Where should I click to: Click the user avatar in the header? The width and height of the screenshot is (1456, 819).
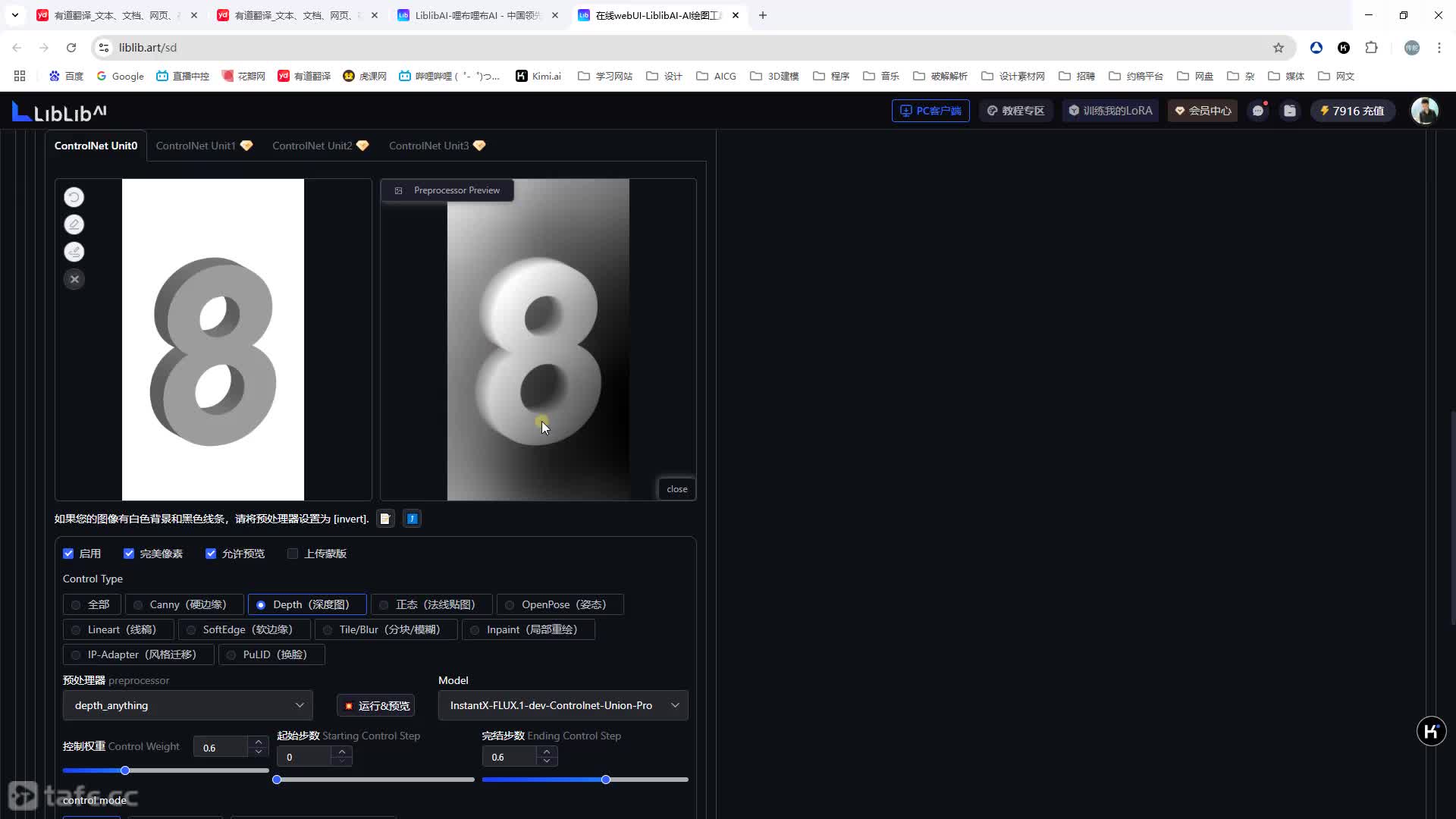coord(1424,111)
